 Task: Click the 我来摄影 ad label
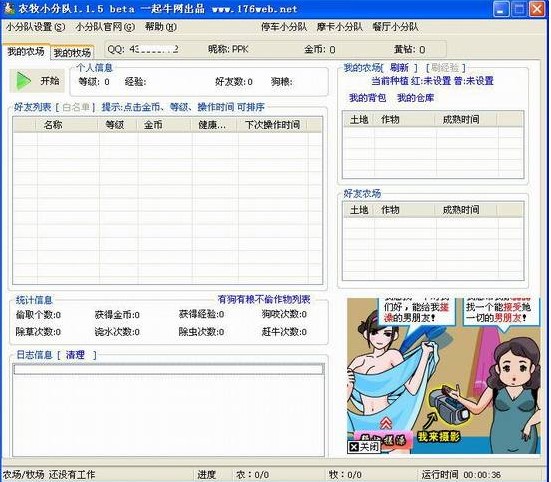pyautogui.click(x=438, y=437)
